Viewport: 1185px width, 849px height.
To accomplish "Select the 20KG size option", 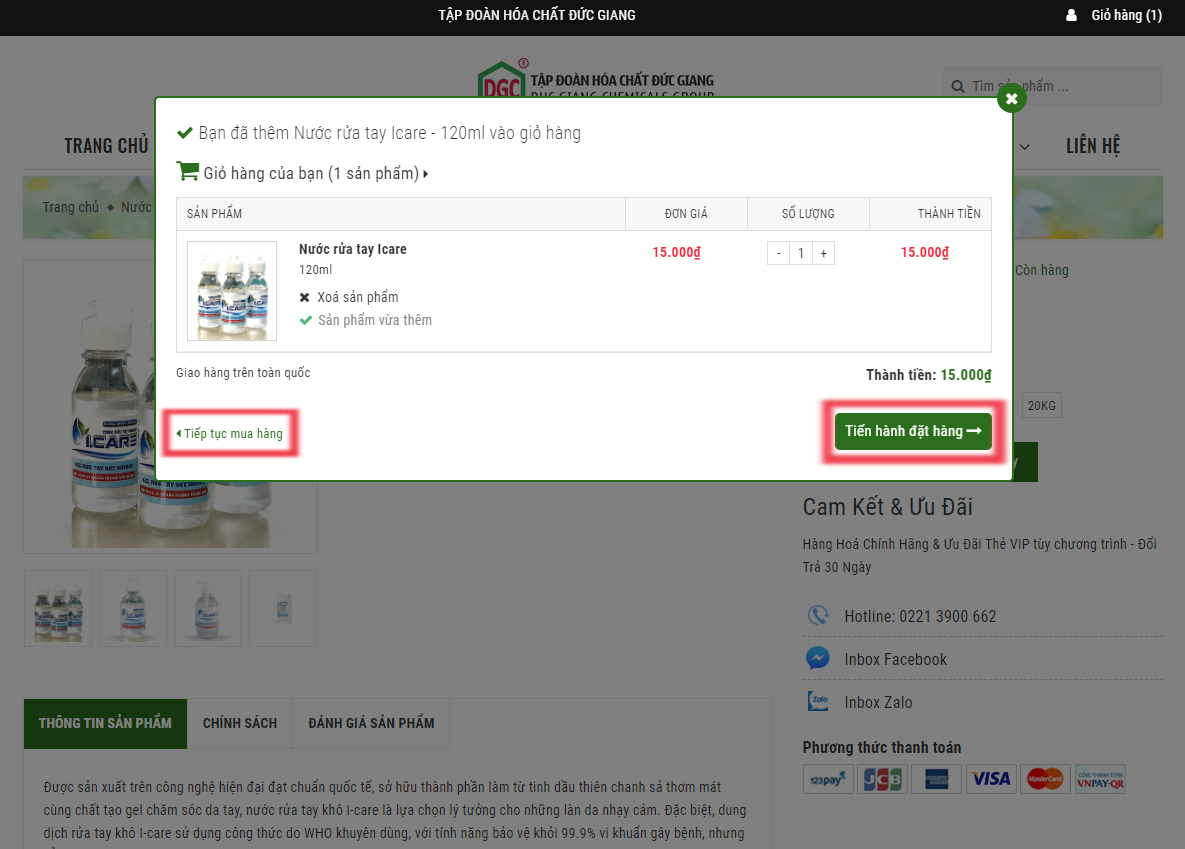I will tap(1041, 405).
